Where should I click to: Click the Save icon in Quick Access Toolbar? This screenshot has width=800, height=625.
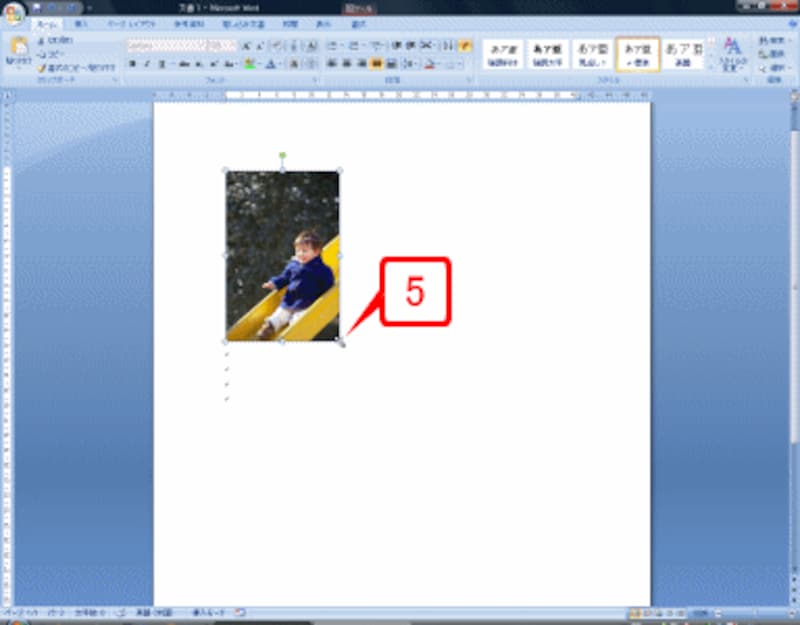pyautogui.click(x=38, y=7)
